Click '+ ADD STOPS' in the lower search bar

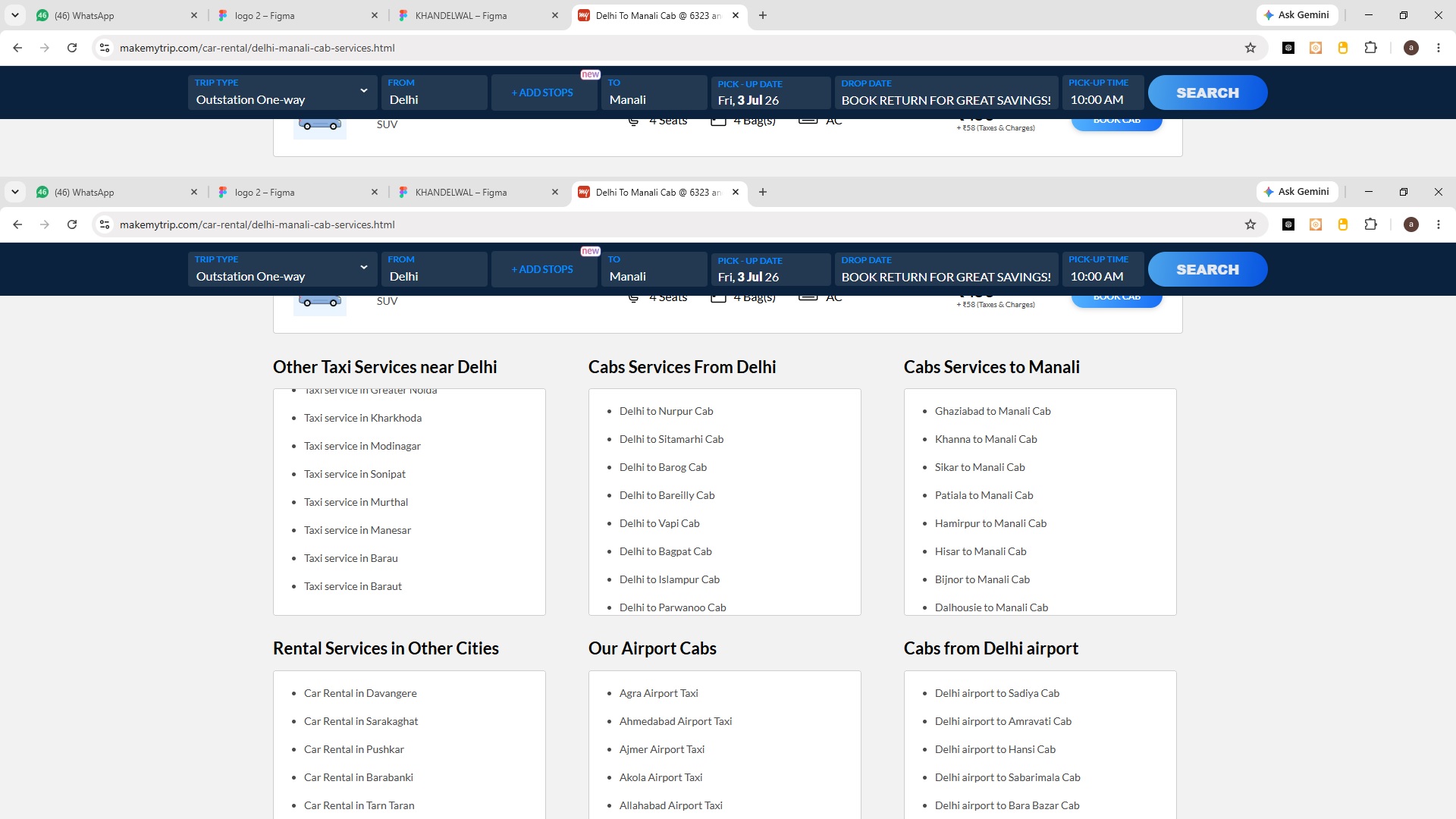tap(542, 269)
